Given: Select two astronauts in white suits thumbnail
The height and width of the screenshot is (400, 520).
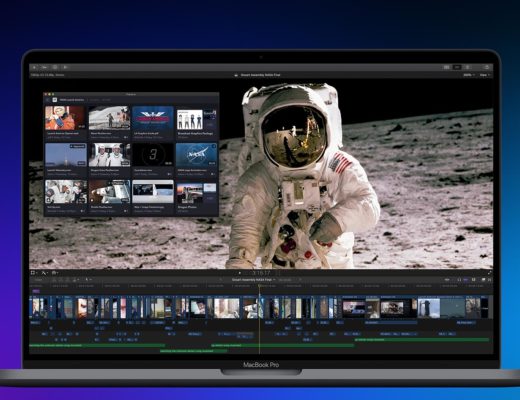Looking at the screenshot, I should click(x=109, y=155).
